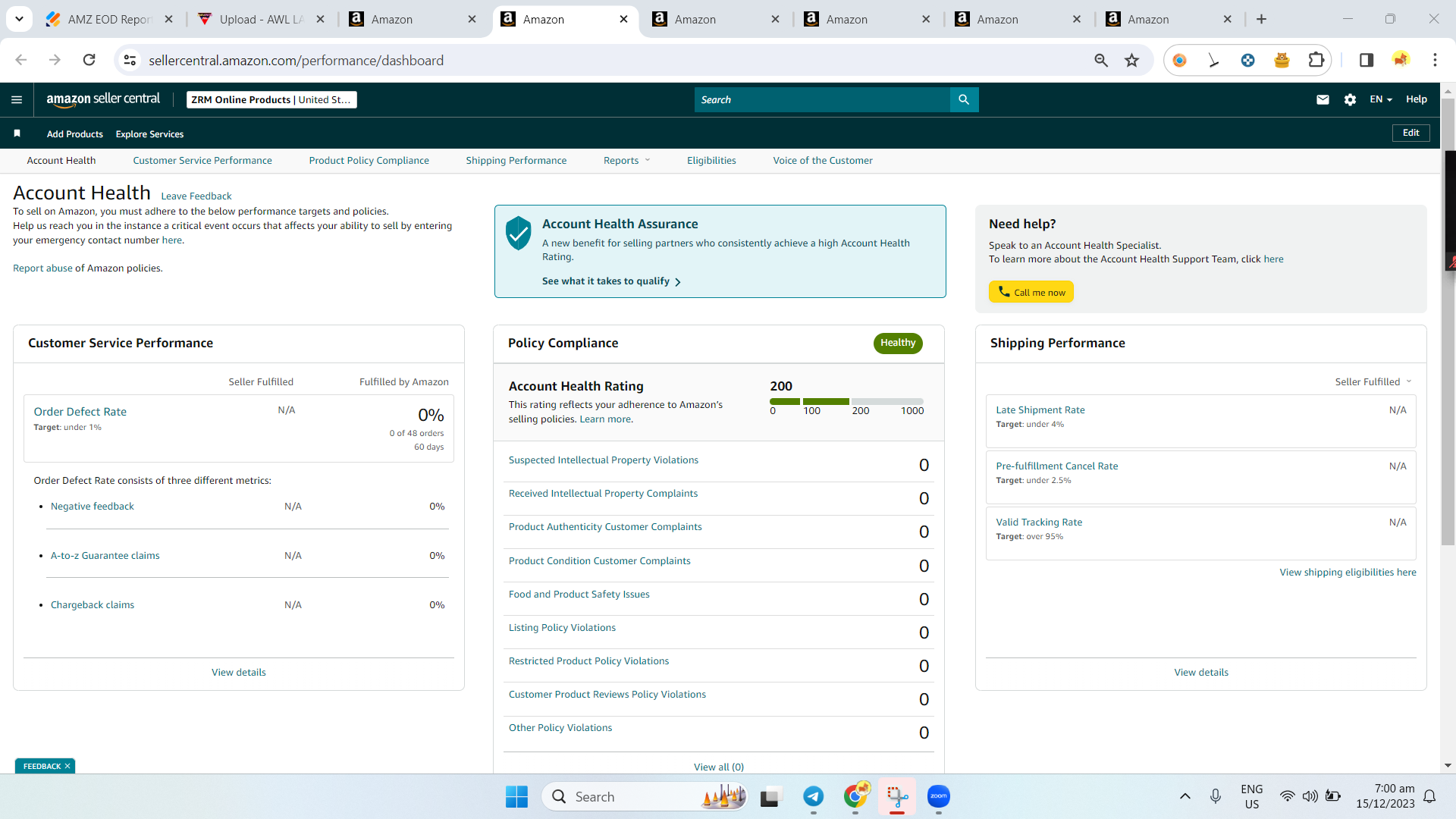Open the Chargeback claims link

(x=93, y=605)
